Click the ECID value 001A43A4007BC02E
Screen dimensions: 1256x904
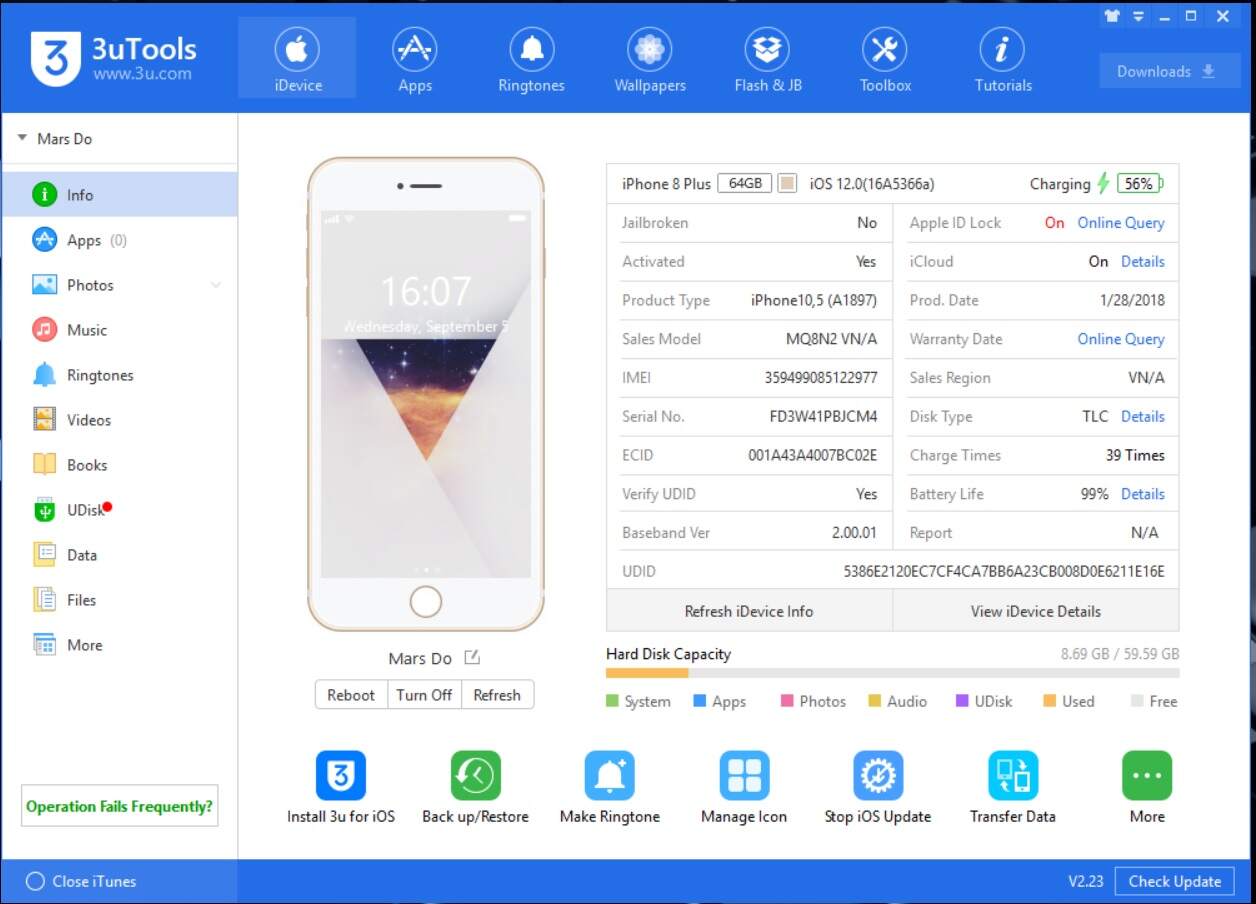(x=813, y=455)
